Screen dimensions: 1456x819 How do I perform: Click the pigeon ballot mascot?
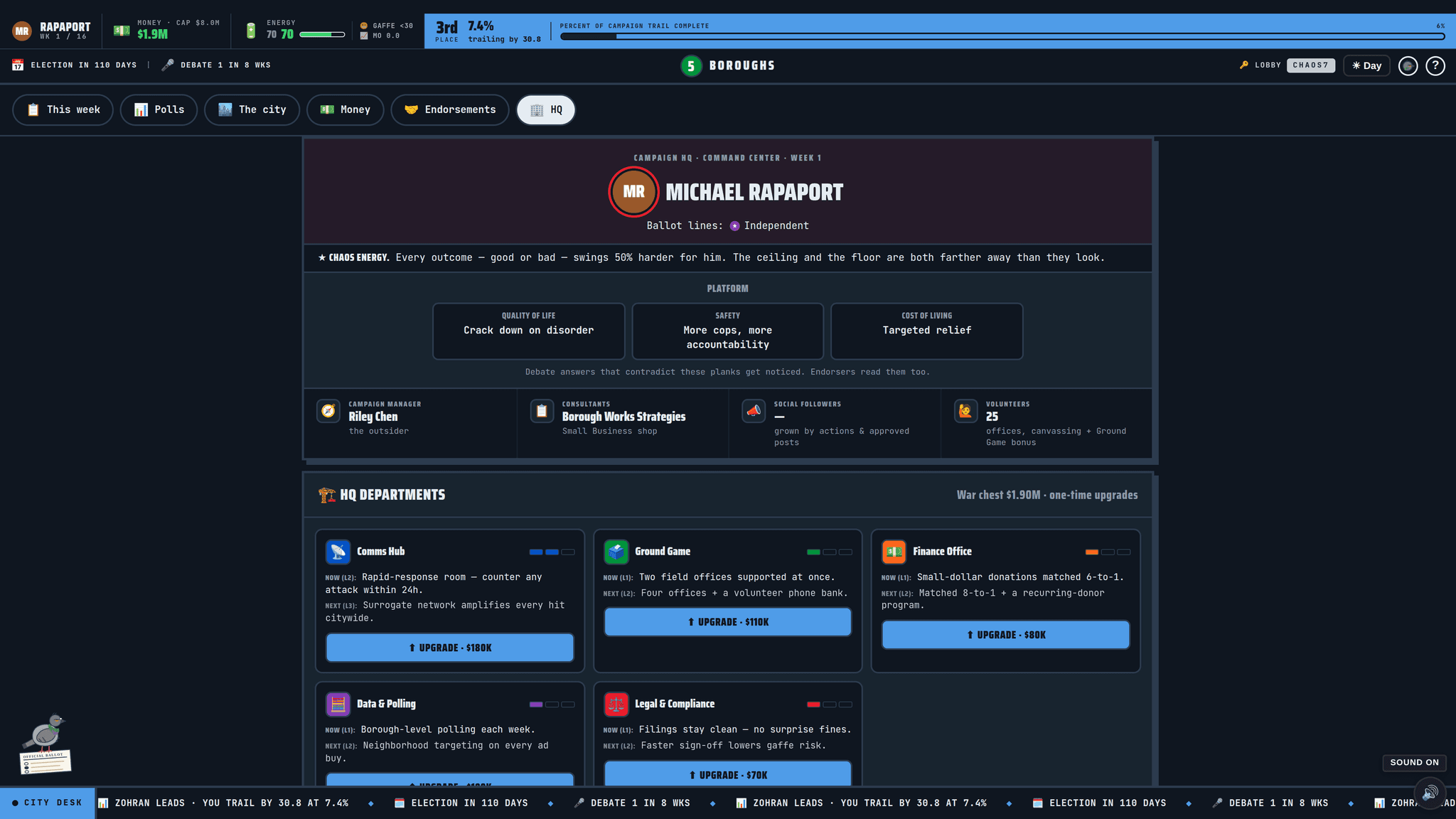pyautogui.click(x=45, y=744)
